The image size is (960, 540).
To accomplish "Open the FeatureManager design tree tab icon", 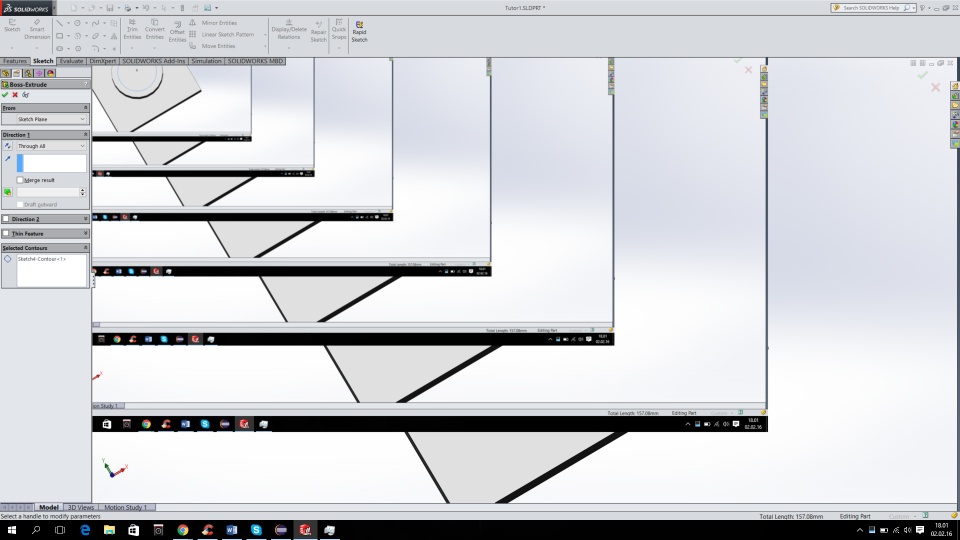I will (6, 73).
